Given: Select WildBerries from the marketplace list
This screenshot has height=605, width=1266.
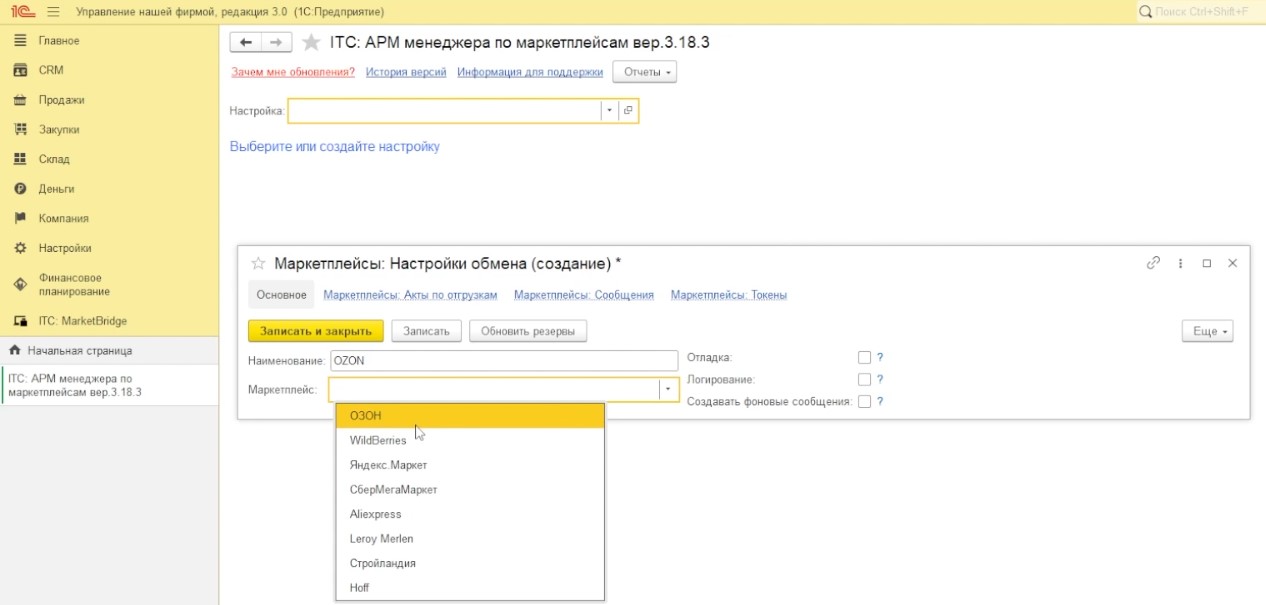Looking at the screenshot, I should [470, 440].
